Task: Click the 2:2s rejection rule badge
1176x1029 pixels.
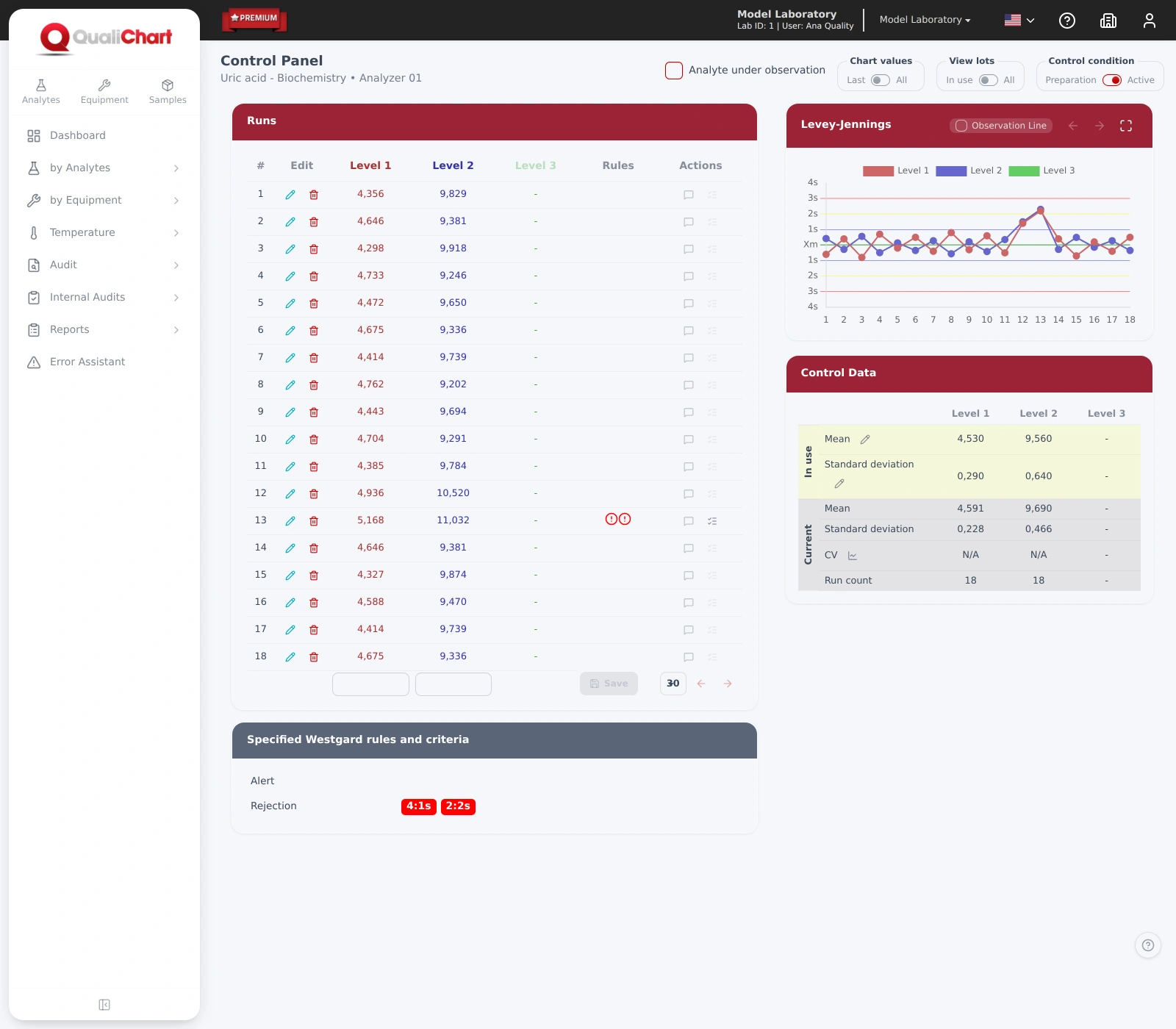Action: pos(458,806)
